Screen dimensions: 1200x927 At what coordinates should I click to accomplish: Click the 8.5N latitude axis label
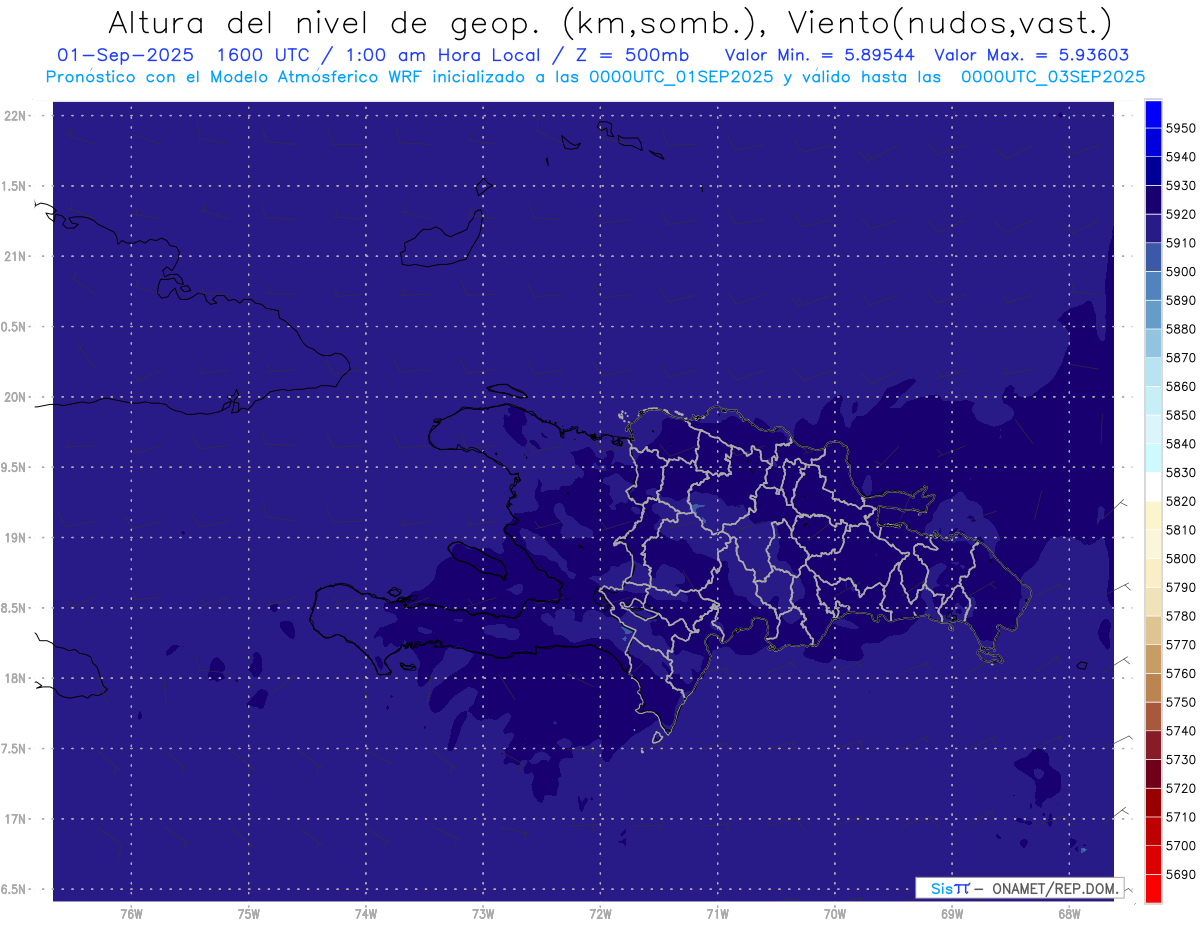point(15,608)
